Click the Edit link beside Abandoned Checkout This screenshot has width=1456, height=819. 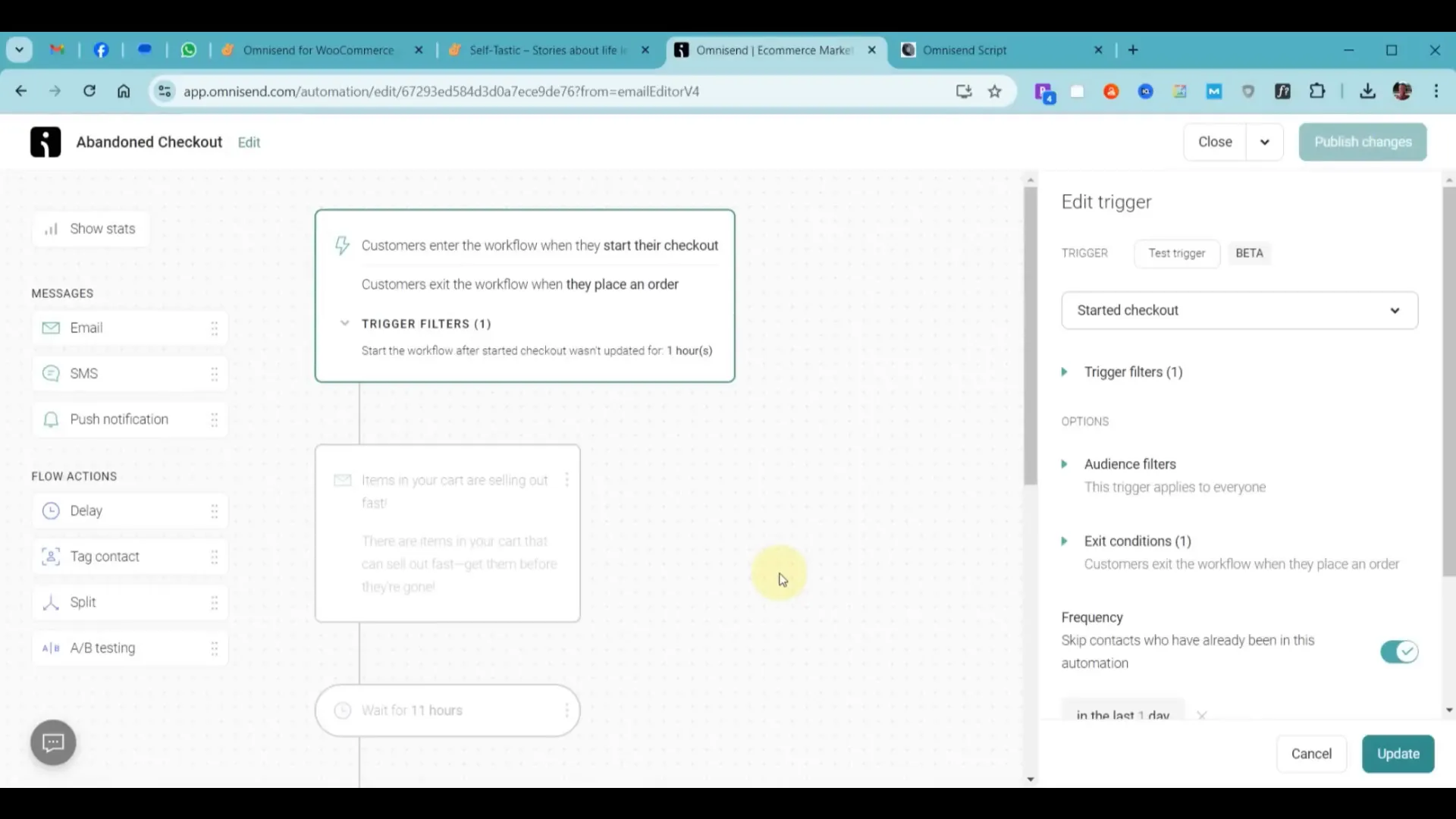[x=249, y=143]
